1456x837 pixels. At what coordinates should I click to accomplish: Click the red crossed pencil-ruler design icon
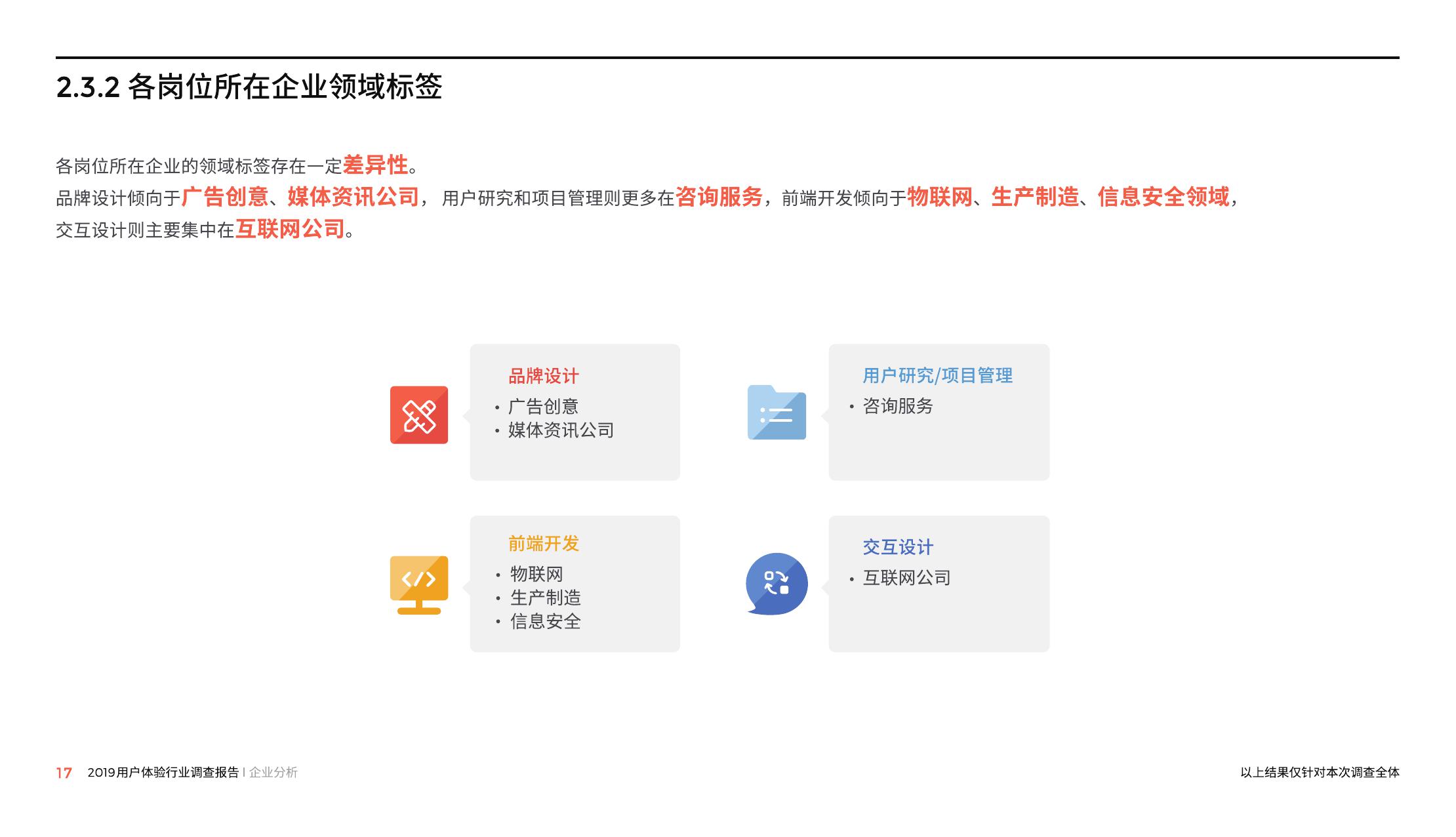(x=418, y=415)
